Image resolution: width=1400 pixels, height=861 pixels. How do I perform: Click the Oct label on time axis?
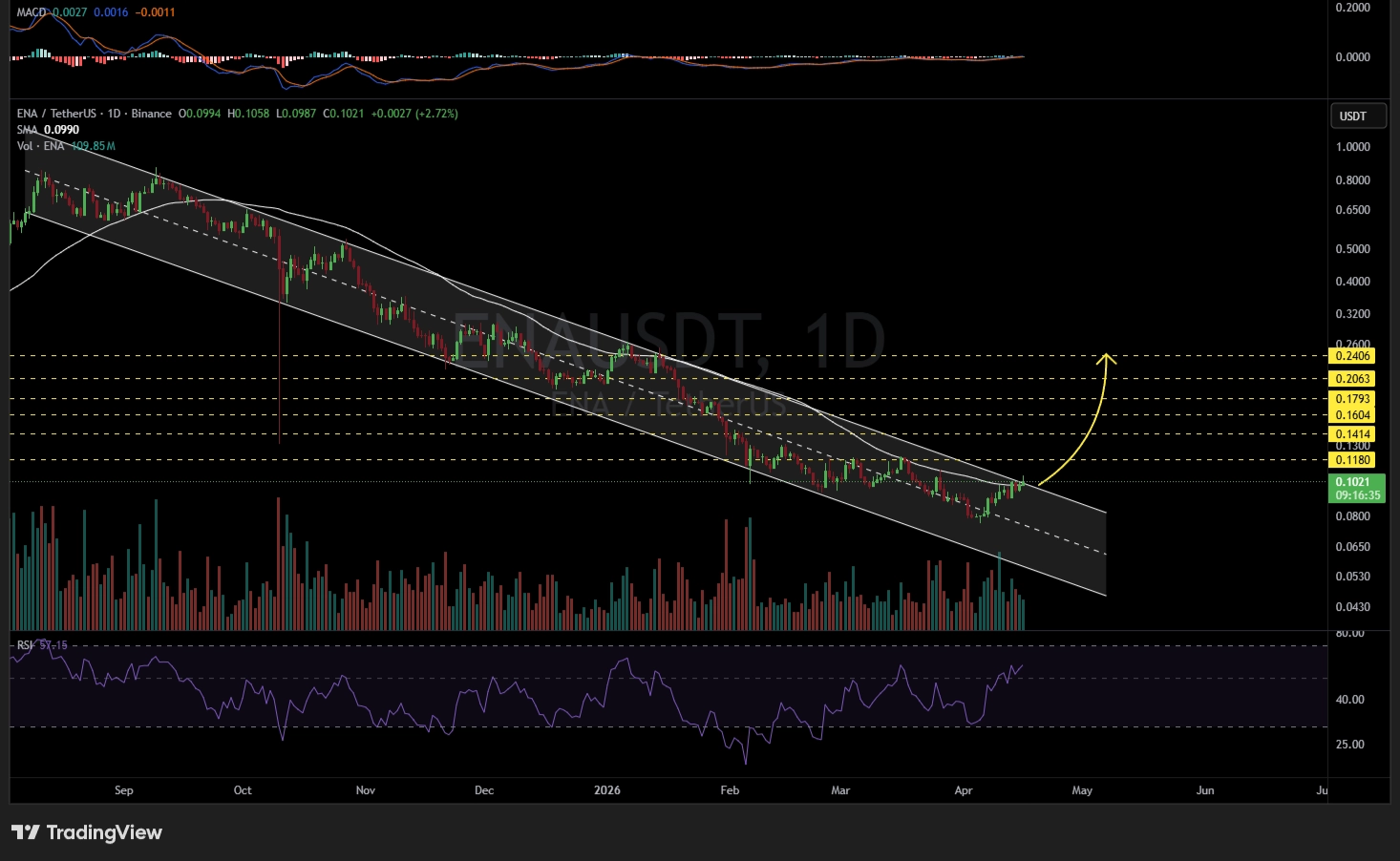tap(243, 790)
